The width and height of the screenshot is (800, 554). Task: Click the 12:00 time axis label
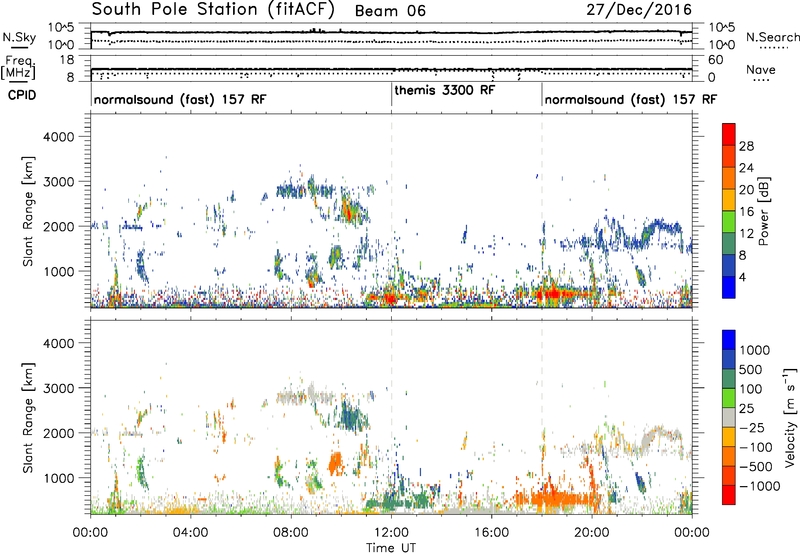pos(391,533)
